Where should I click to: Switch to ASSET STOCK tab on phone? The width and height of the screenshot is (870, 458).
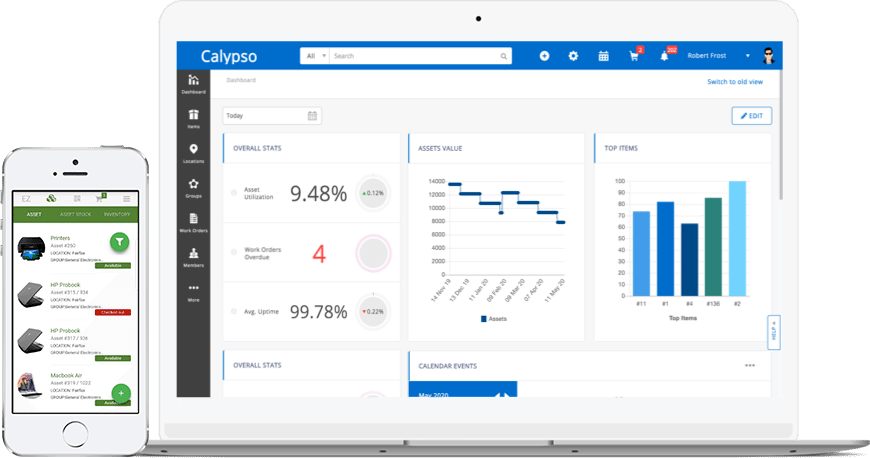(75, 214)
